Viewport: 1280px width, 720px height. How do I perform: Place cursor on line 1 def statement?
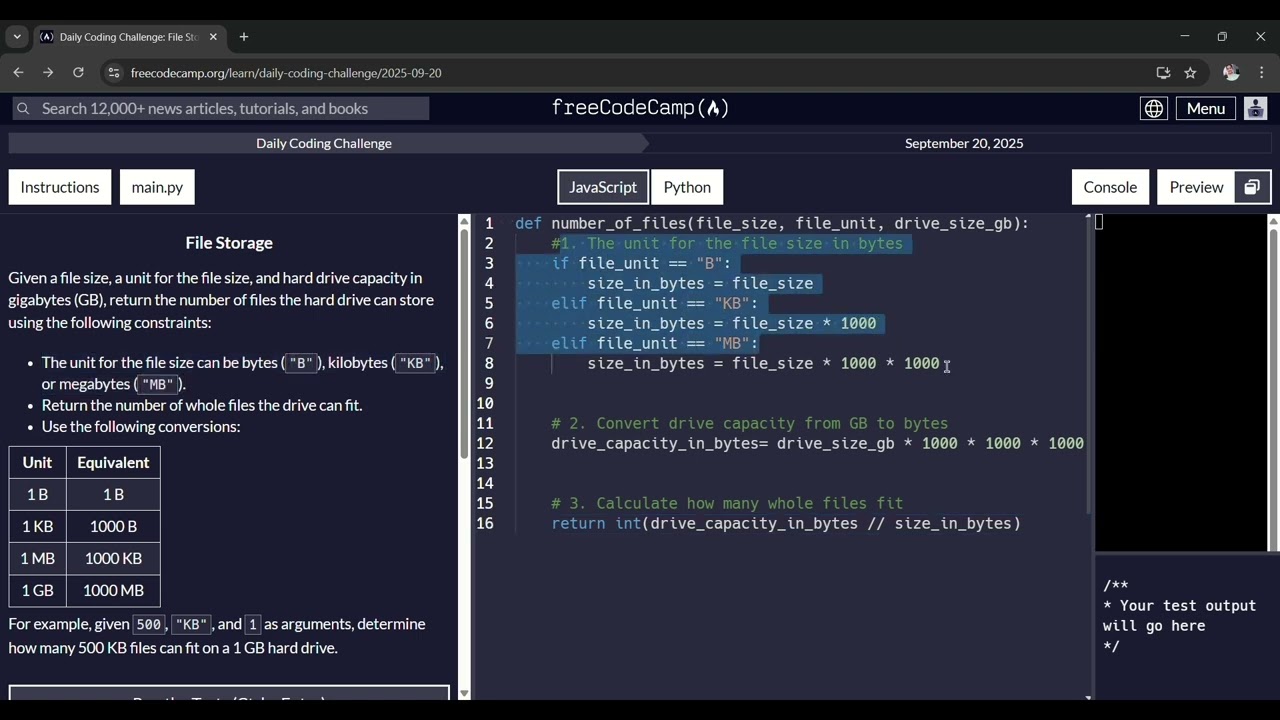[x=772, y=223]
